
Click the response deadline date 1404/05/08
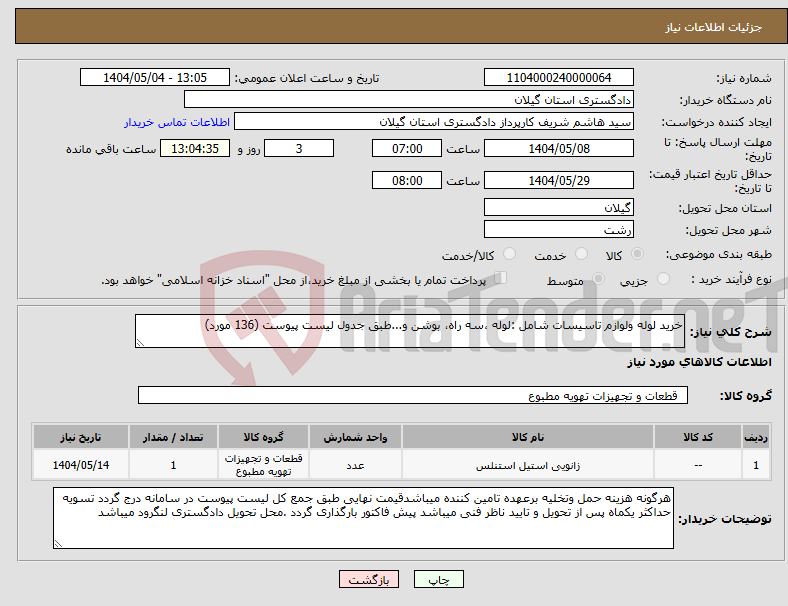coord(558,148)
